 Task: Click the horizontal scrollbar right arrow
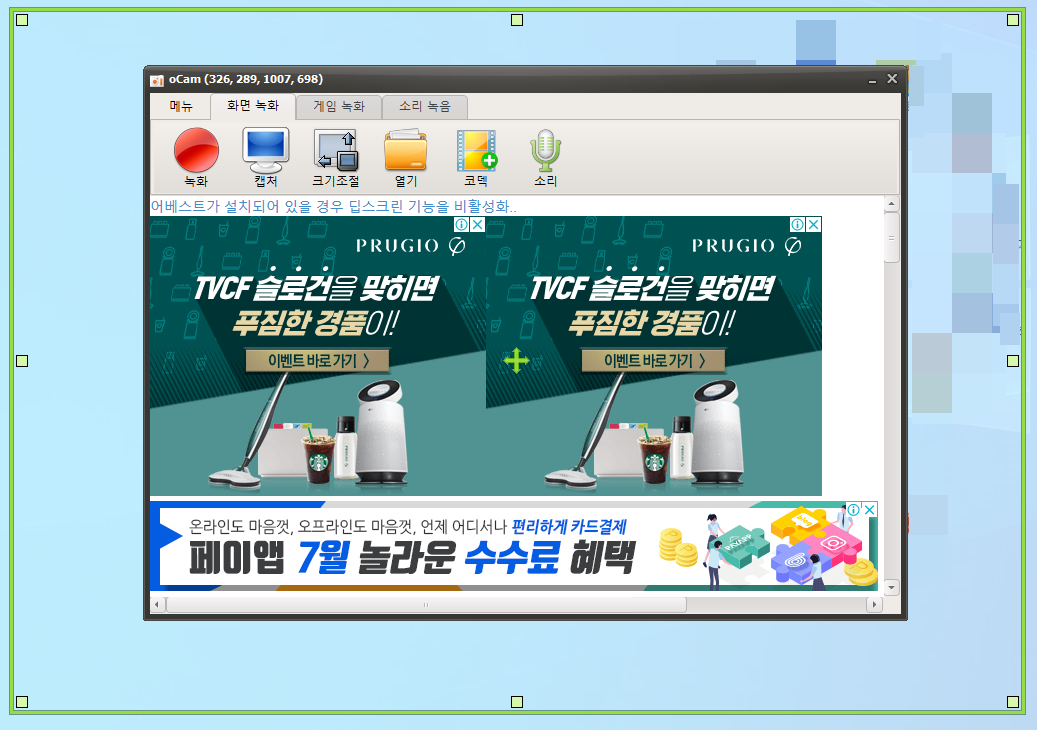(874, 604)
